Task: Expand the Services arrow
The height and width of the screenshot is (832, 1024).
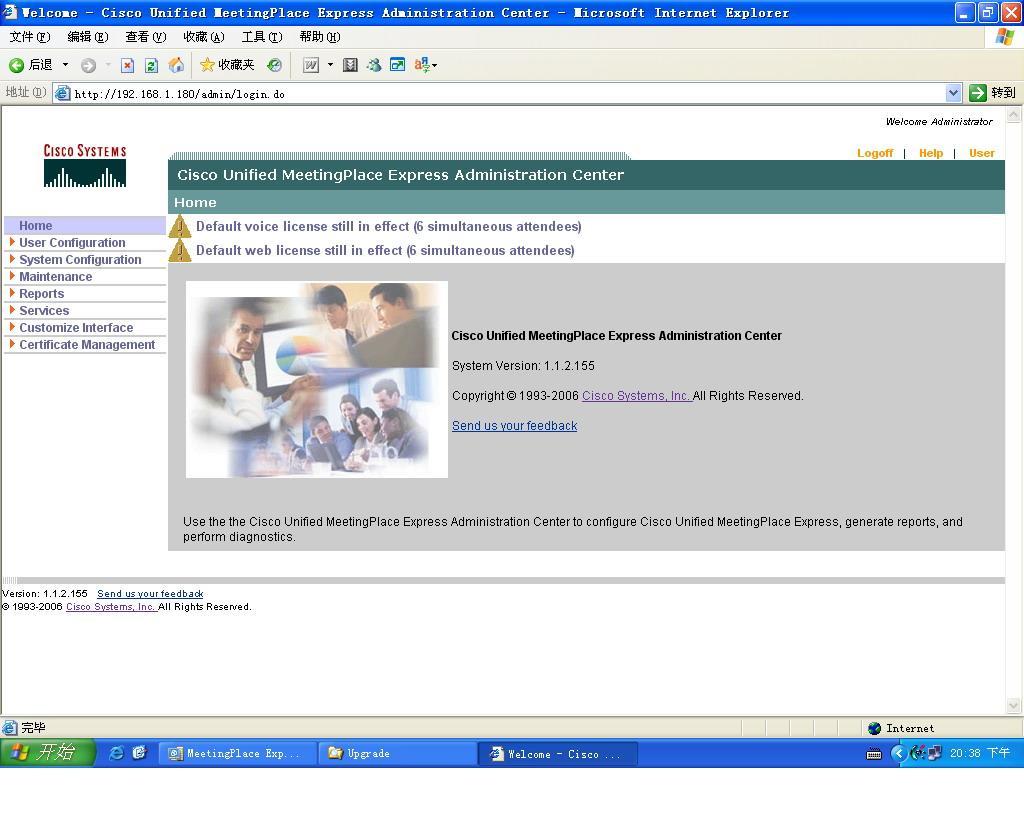Action: pyautogui.click(x=12, y=310)
